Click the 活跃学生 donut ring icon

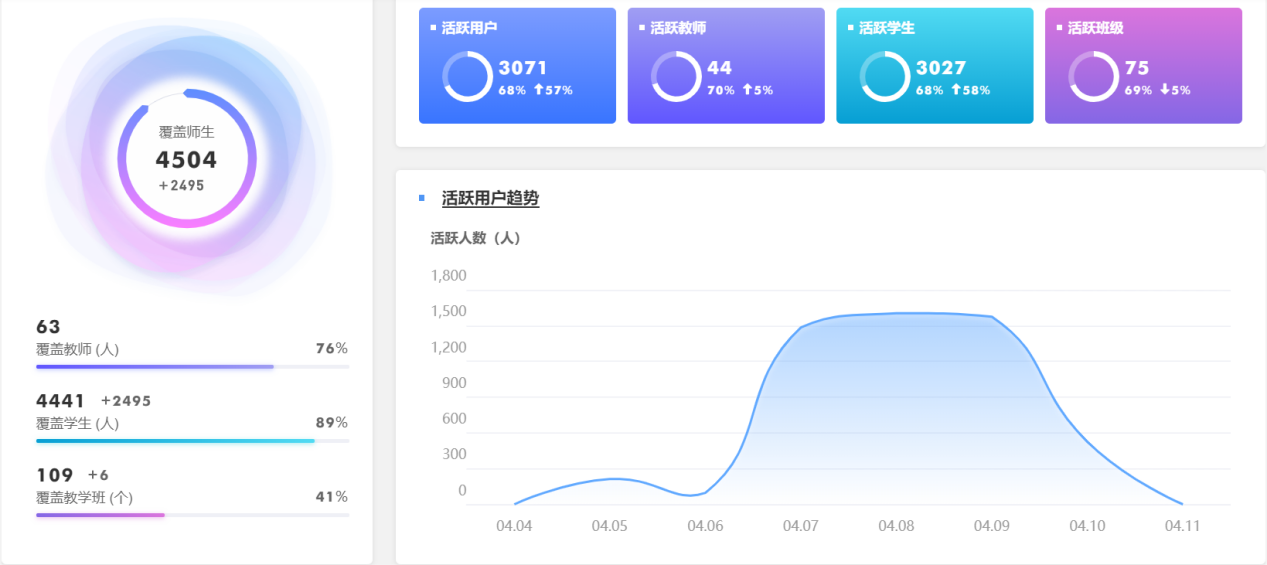point(884,77)
